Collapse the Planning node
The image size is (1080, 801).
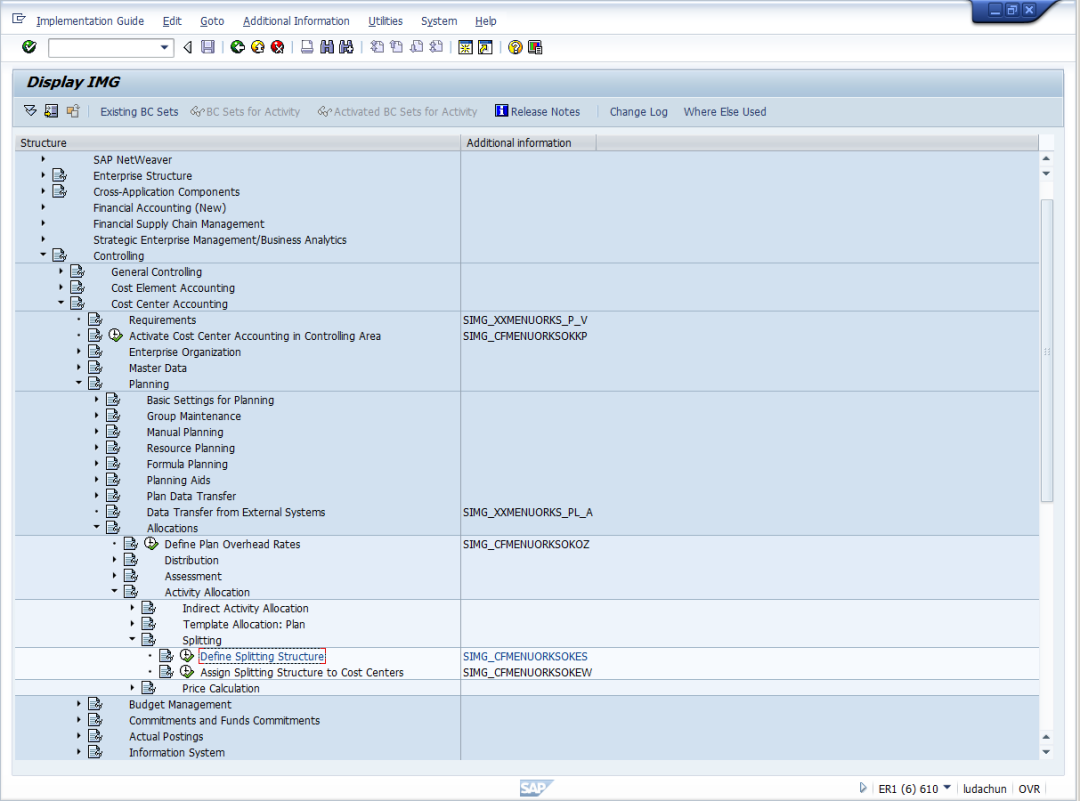pyautogui.click(x=79, y=383)
